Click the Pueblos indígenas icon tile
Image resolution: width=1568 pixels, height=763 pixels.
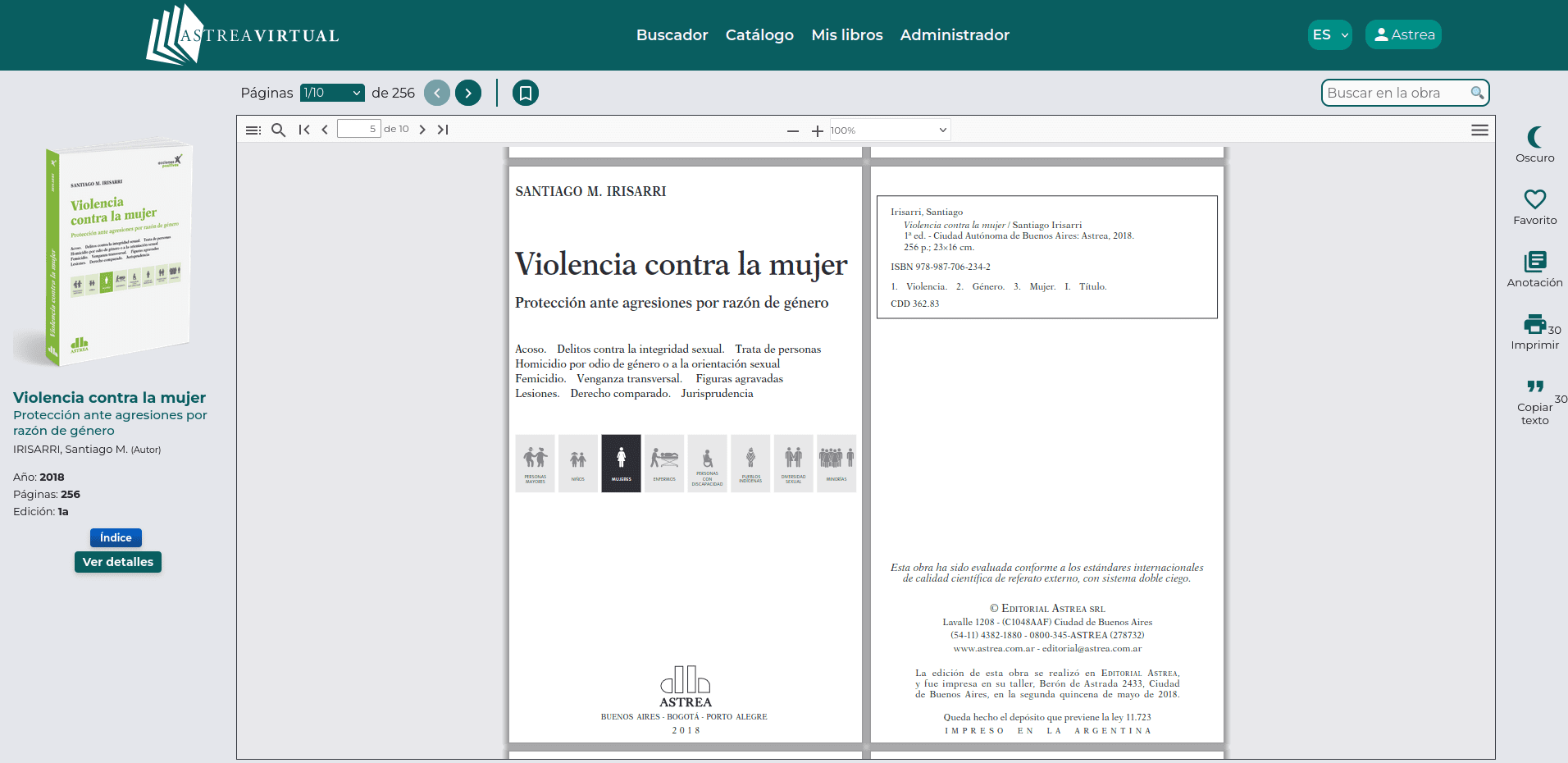pos(750,464)
